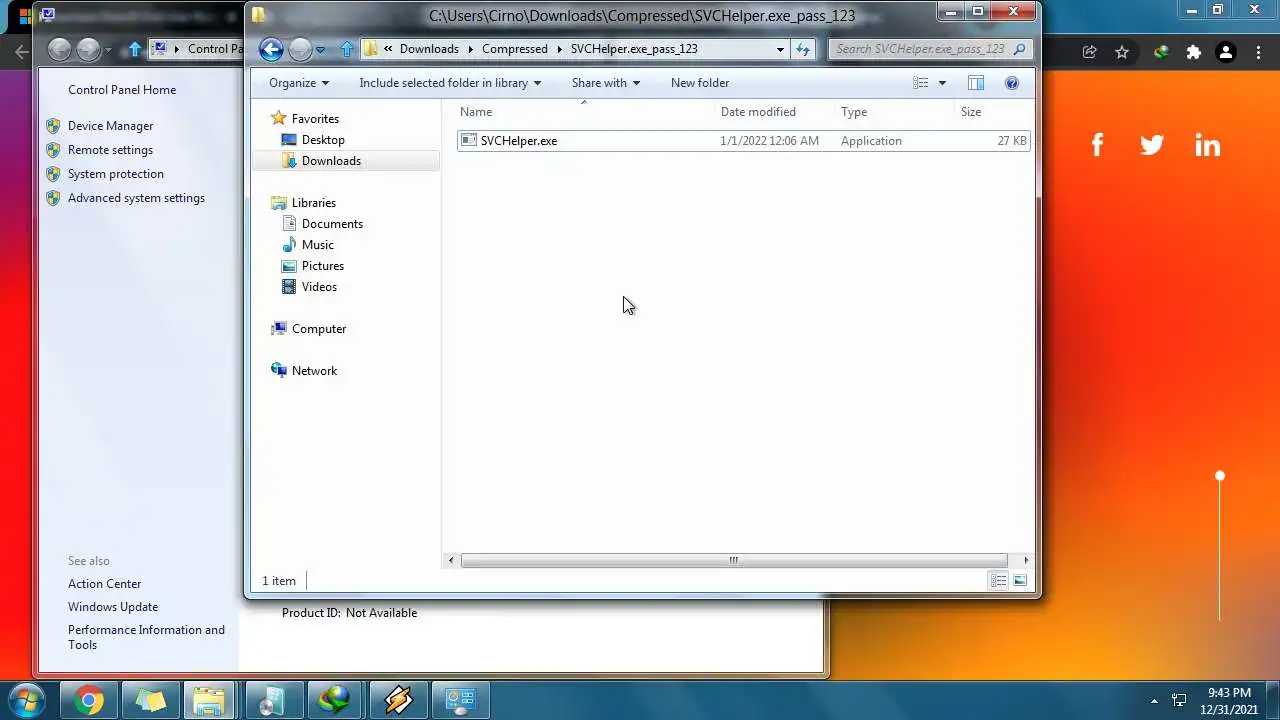1280x720 pixels.
Task: Open the Organize menu
Action: [x=298, y=83]
